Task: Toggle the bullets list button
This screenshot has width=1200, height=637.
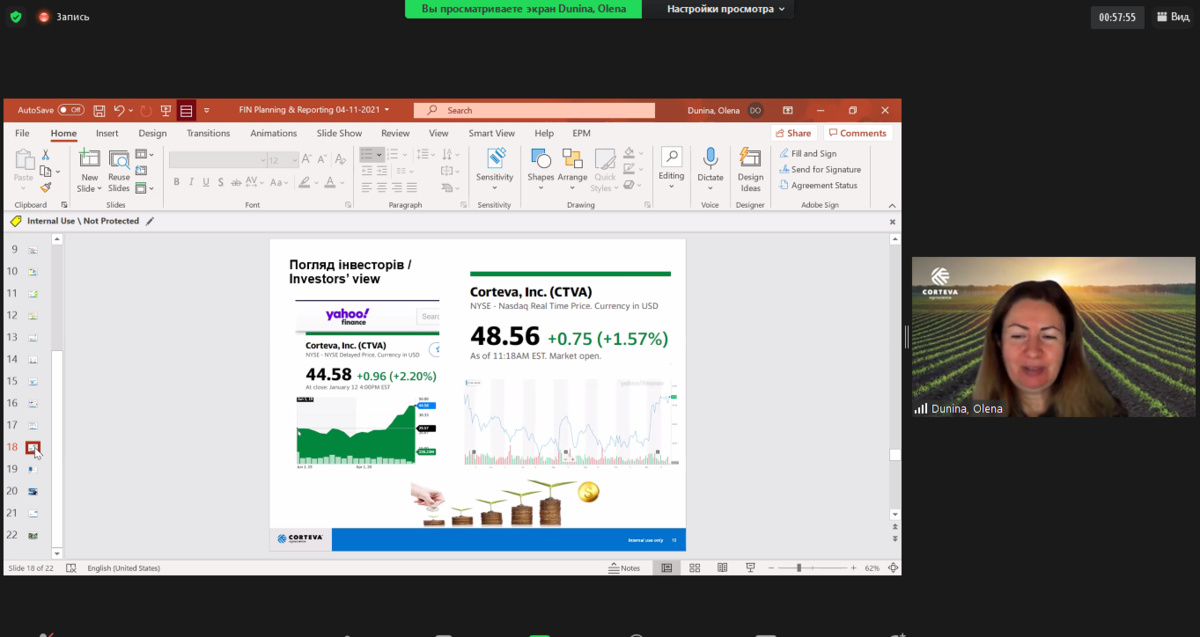Action: coord(367,155)
